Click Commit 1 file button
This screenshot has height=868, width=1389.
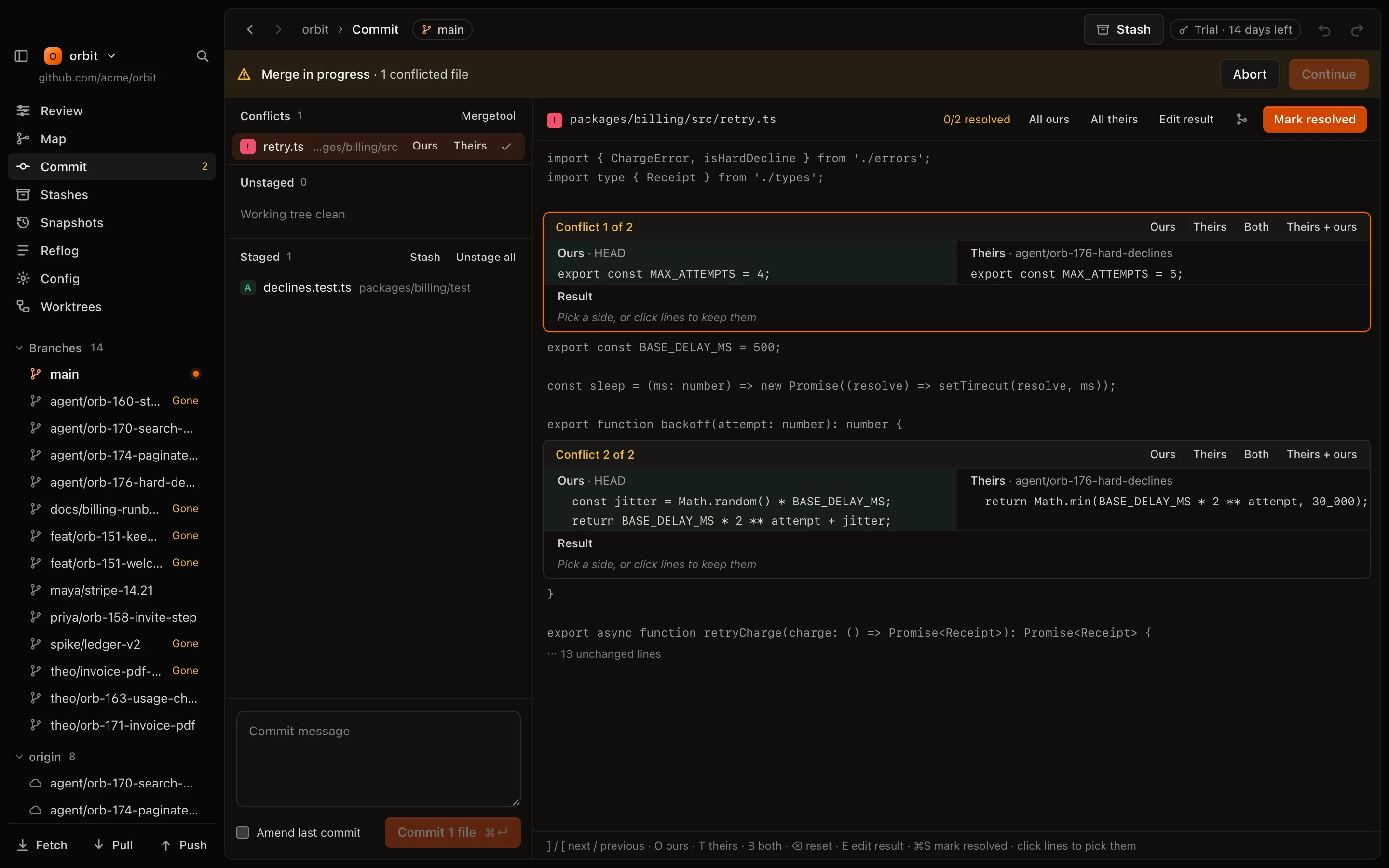click(452, 832)
